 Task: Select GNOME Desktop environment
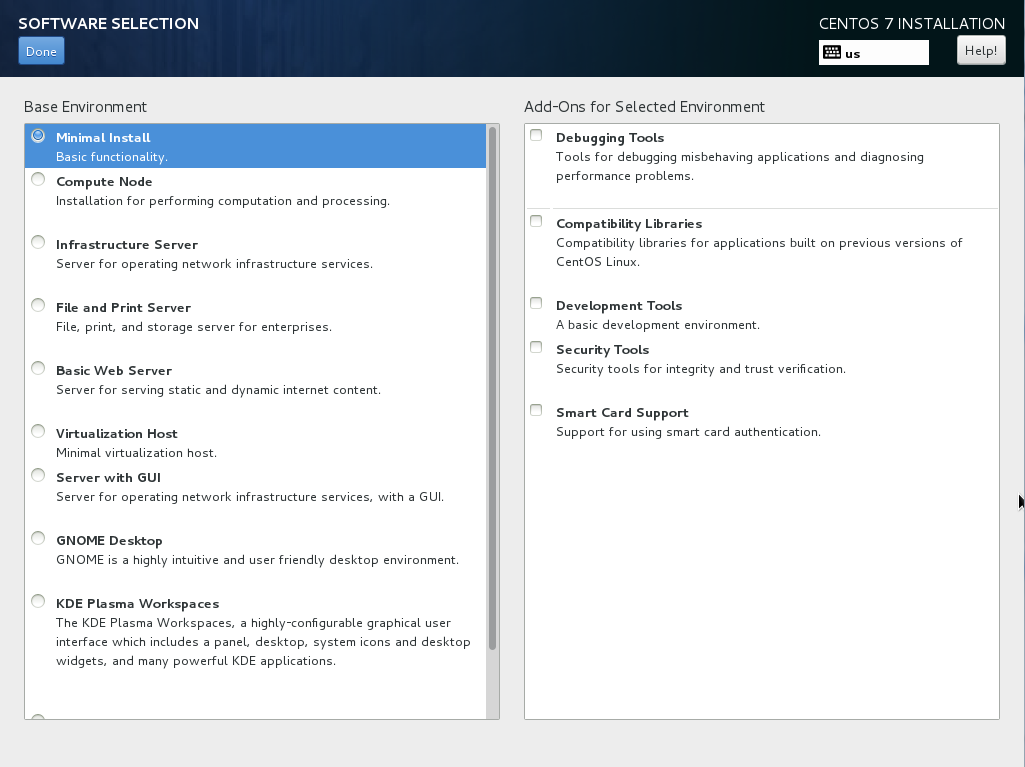[38, 539]
